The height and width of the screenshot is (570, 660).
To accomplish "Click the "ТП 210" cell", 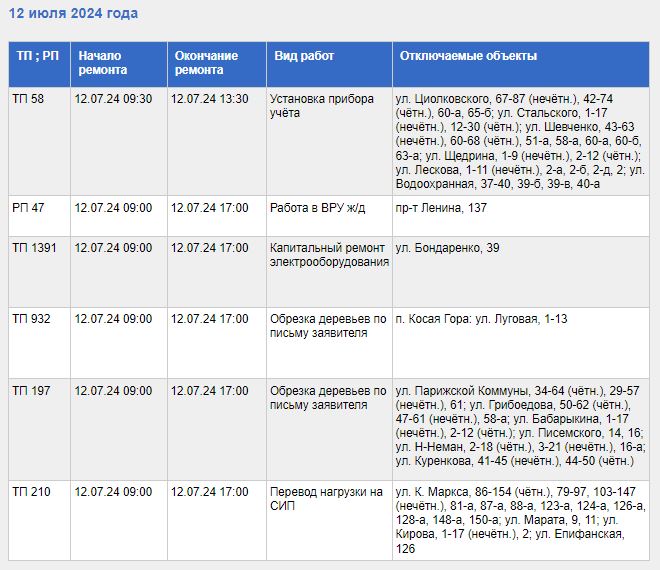I will (x=31, y=492).
